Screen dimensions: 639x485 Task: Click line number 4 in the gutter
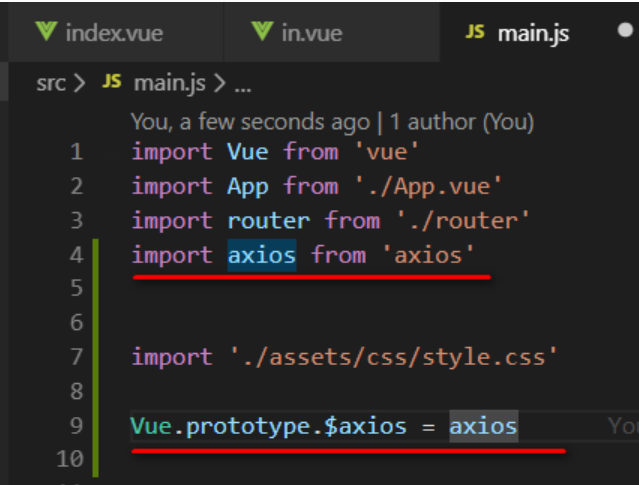point(77,255)
